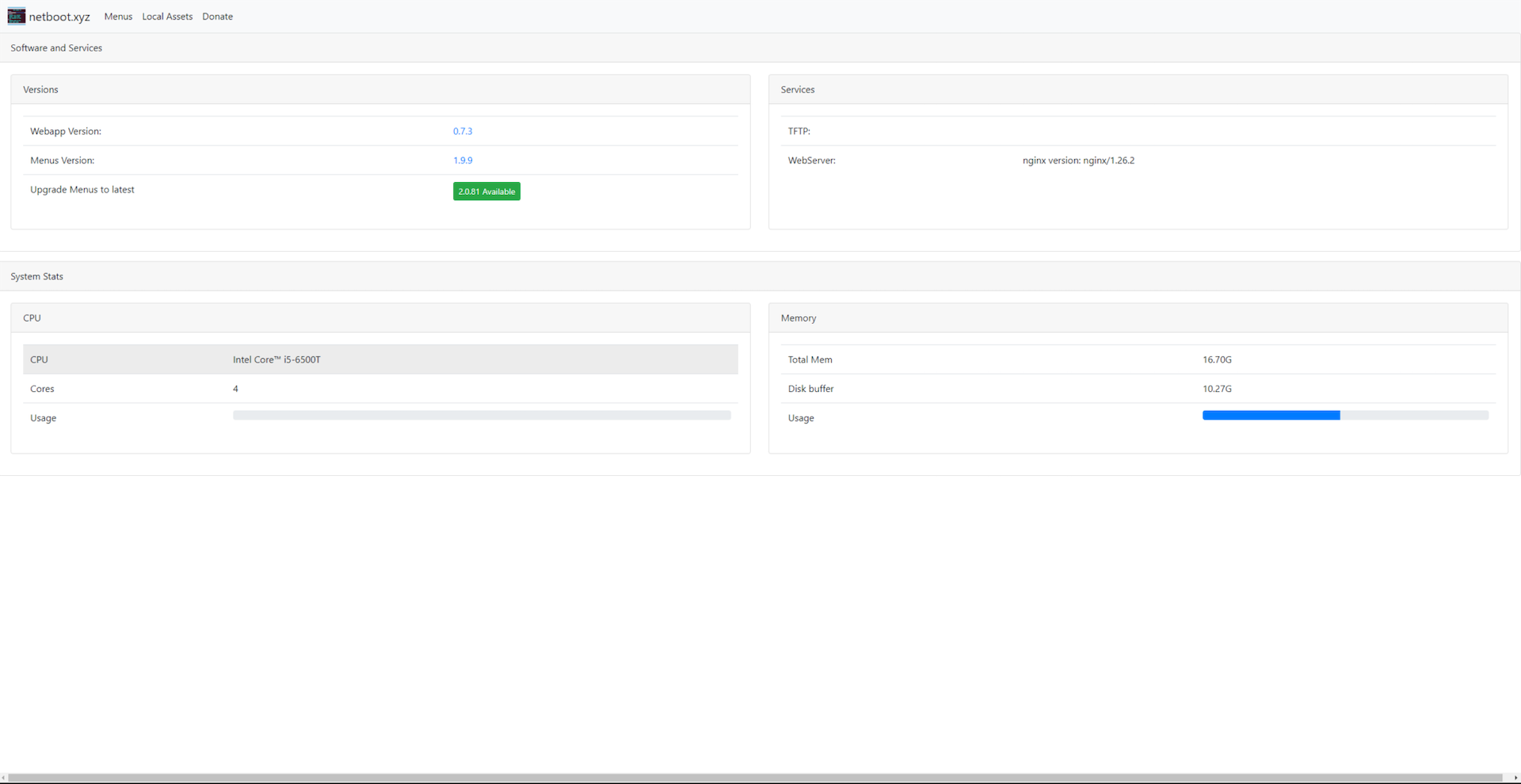Click the Software and Services section header
The height and width of the screenshot is (784, 1521).
point(56,48)
